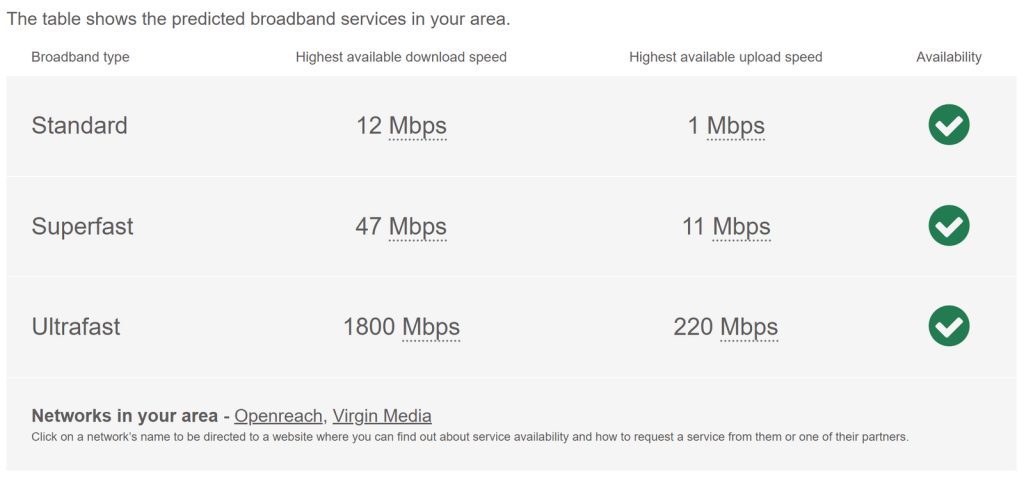Click the Networks in your area heading
1024x481 pixels.
[124, 416]
